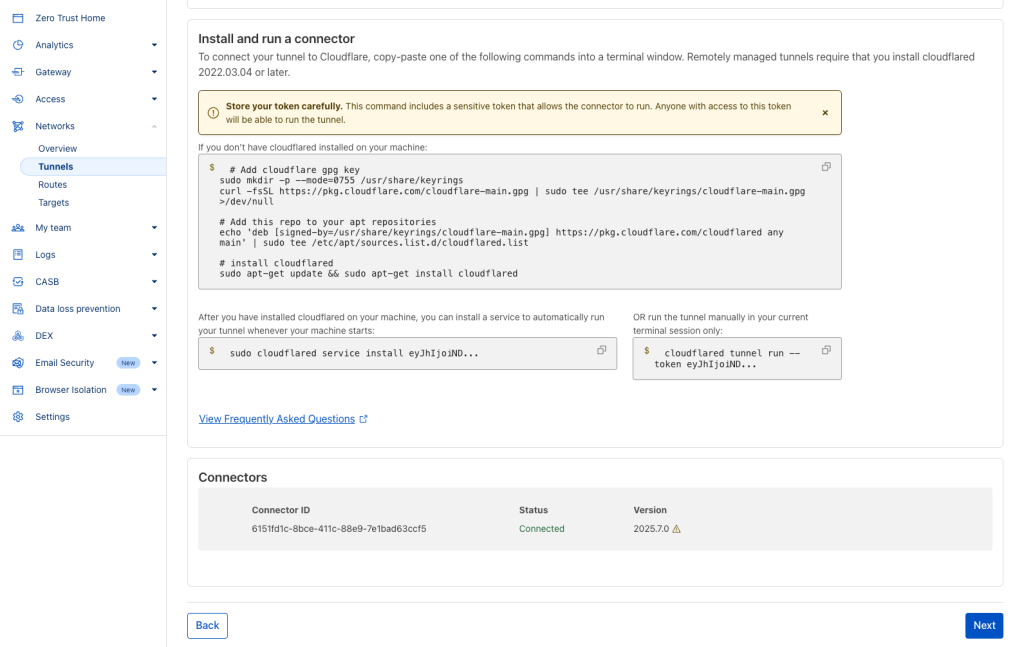Click the version 2025.7.0 warning triangle

click(677, 529)
